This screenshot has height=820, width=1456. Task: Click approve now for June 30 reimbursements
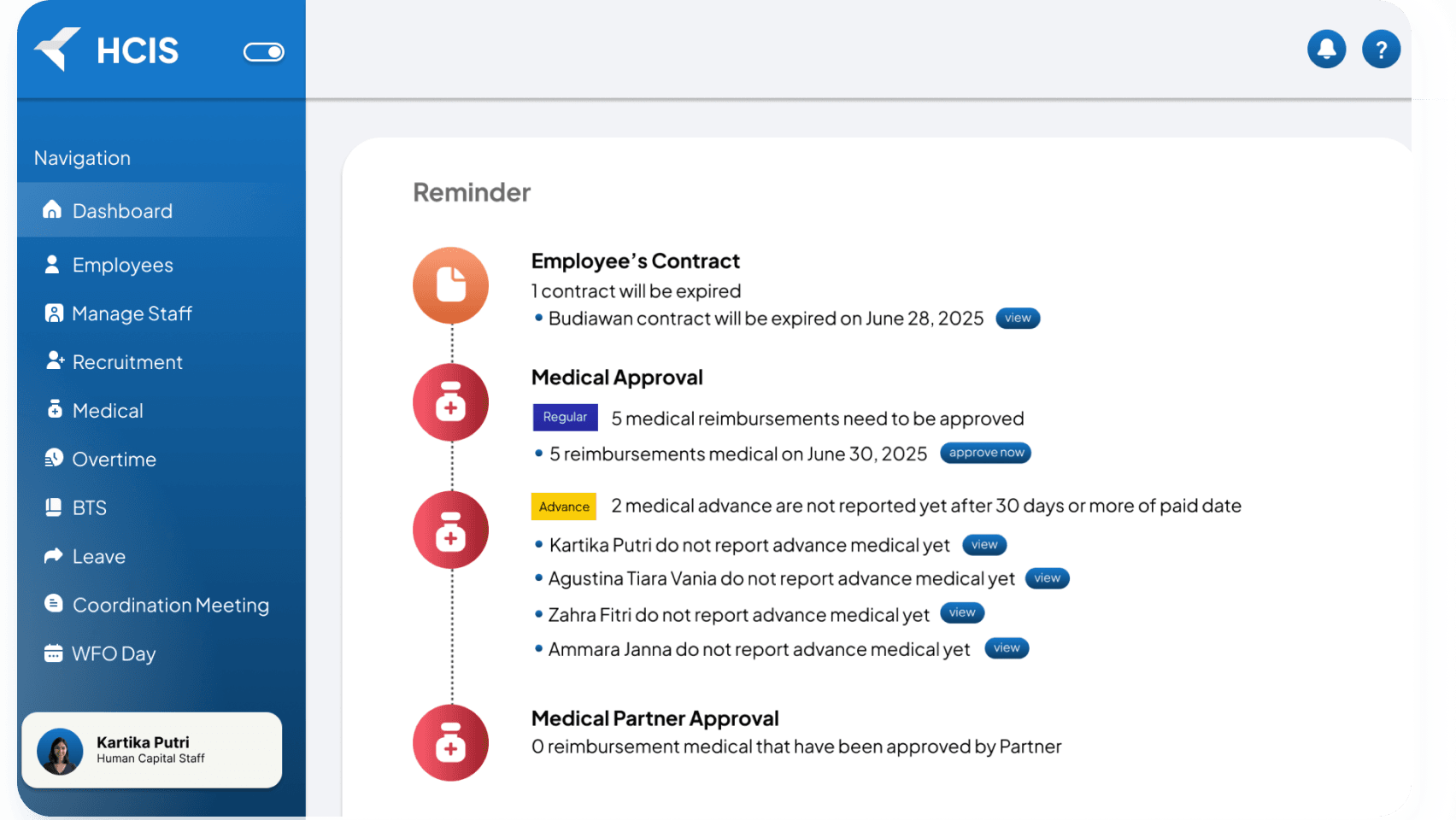tap(985, 453)
